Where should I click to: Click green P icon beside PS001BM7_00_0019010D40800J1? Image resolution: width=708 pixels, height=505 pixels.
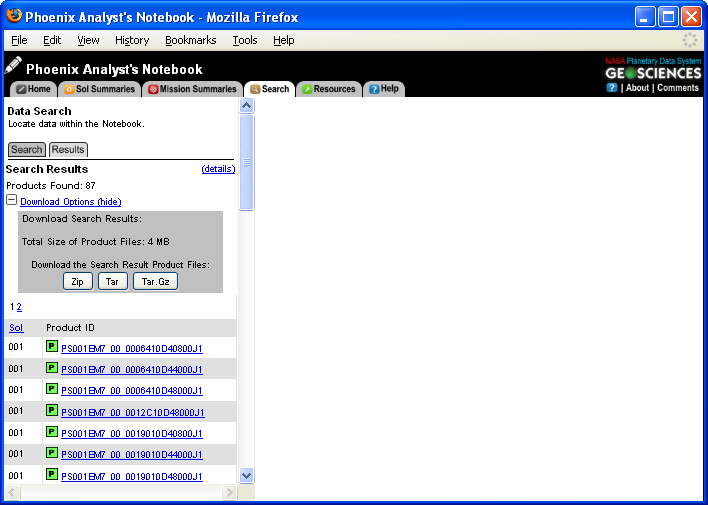(52, 431)
